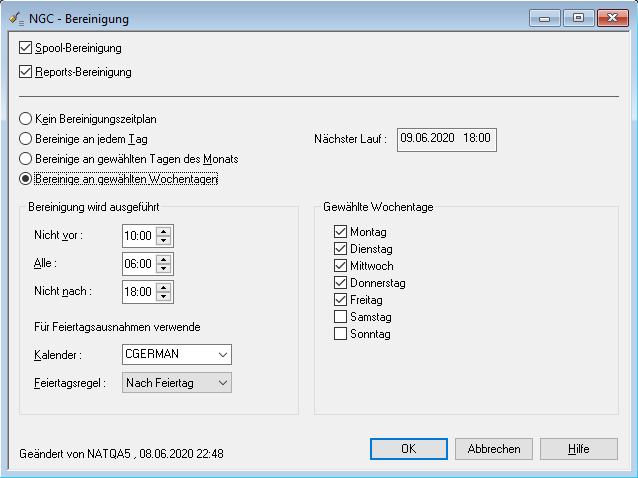Minimize the NGC - Bereinigung window

544,18
